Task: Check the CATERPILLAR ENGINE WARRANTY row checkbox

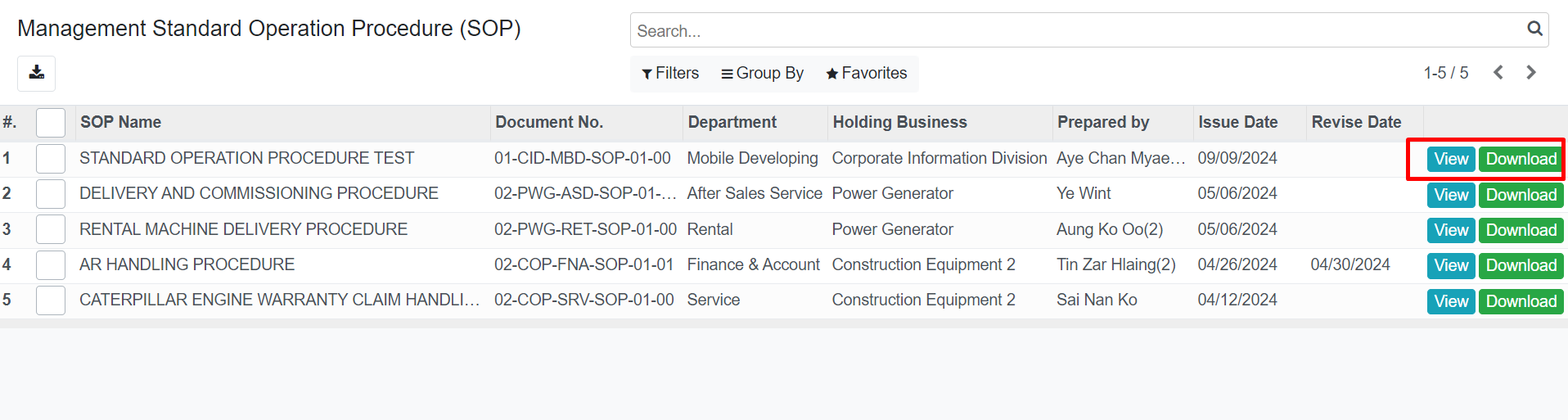Action: pos(51,300)
